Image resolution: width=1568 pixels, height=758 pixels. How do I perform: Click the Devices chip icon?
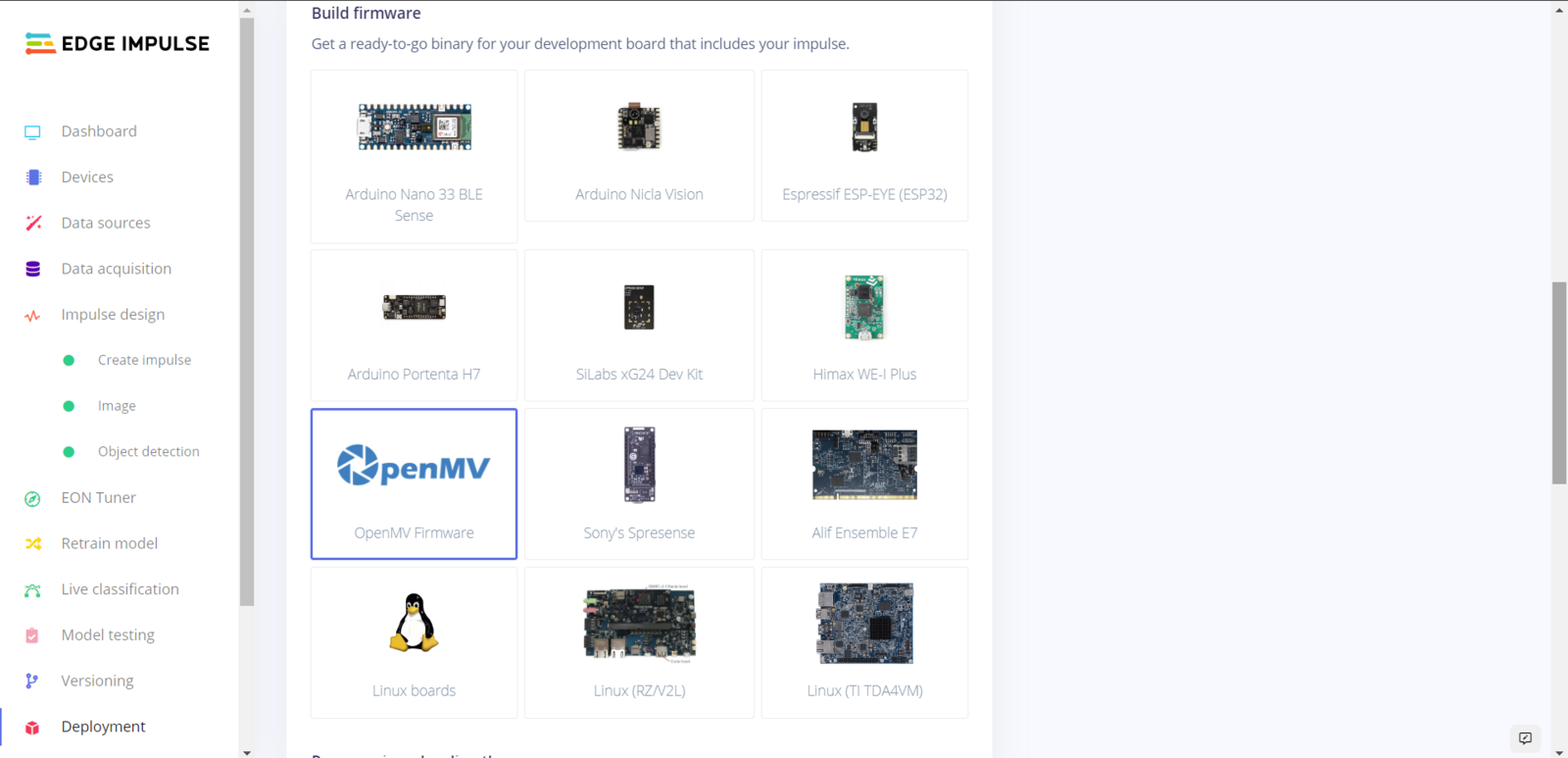[x=33, y=177]
